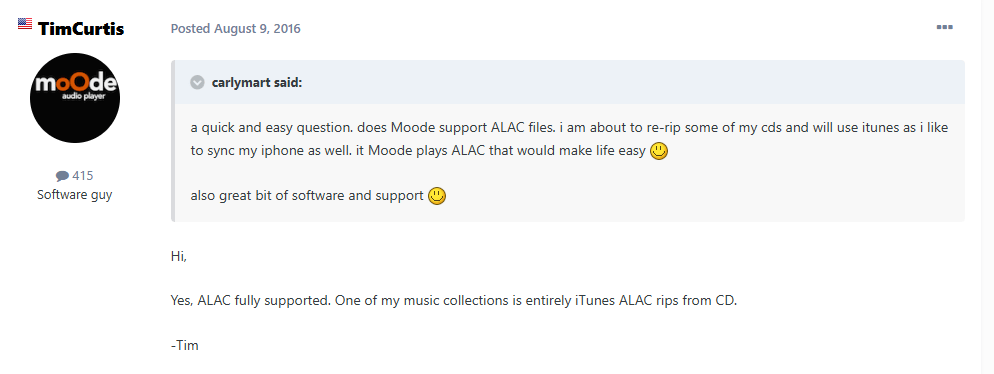Click the US flag icon beside TimCurtis
Viewport: 994px width, 374px height.
[x=25, y=24]
